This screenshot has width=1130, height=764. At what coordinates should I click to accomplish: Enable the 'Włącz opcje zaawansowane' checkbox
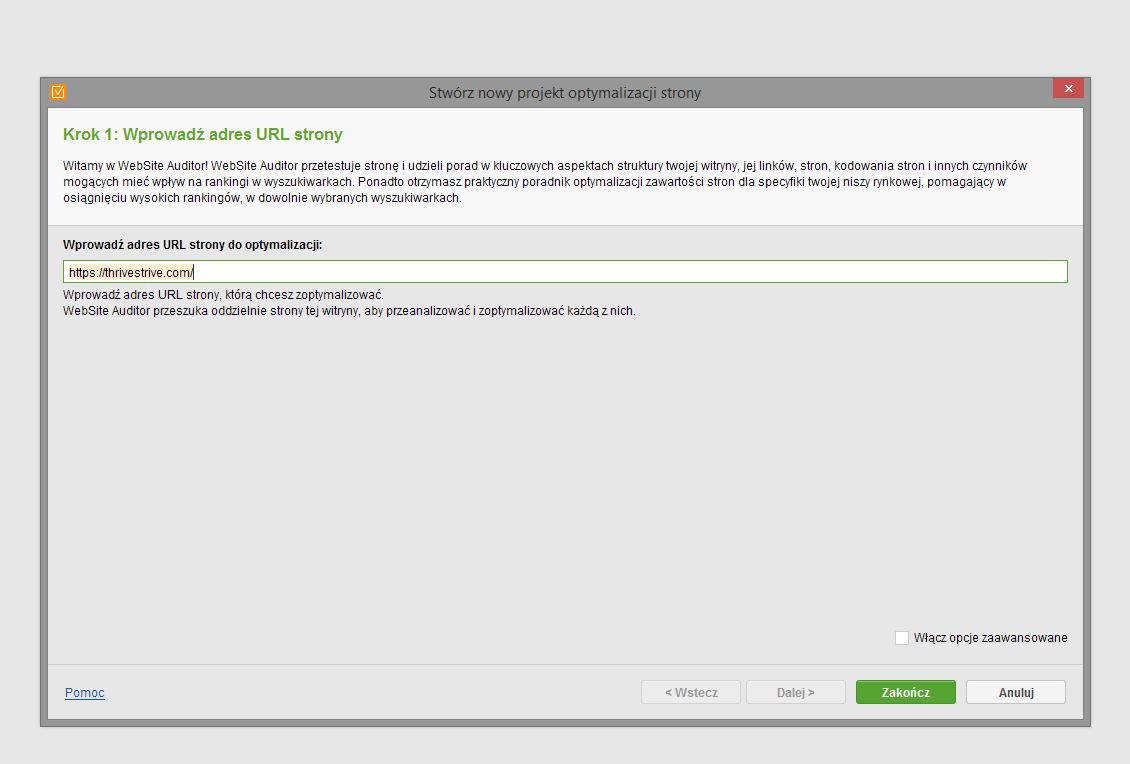coord(902,638)
